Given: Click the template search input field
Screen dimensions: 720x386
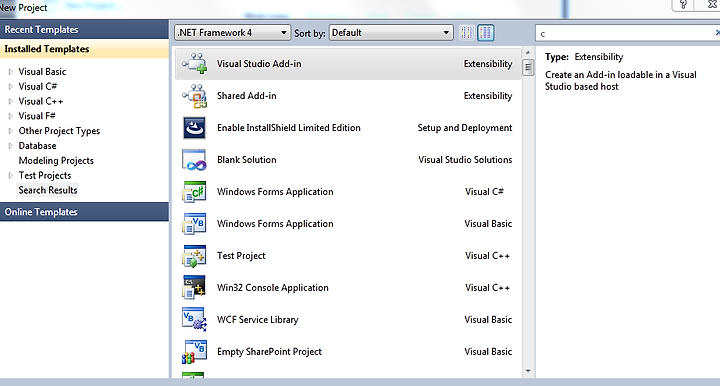Looking at the screenshot, I should (x=625, y=33).
